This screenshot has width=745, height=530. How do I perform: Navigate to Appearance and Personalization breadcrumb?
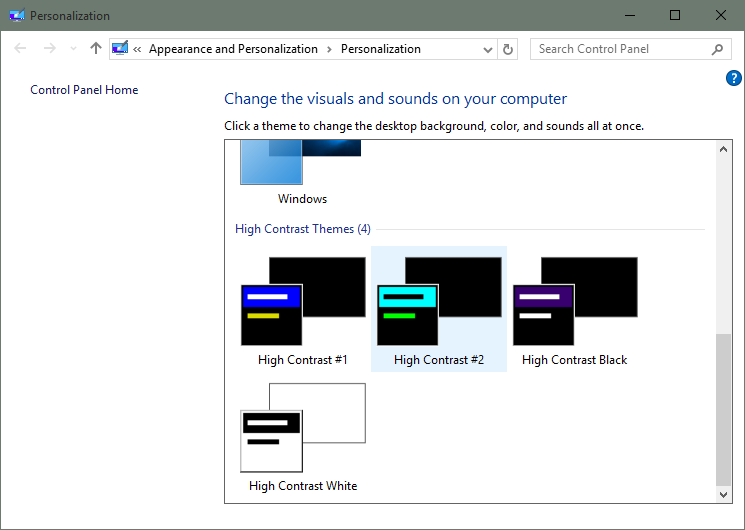point(233,49)
